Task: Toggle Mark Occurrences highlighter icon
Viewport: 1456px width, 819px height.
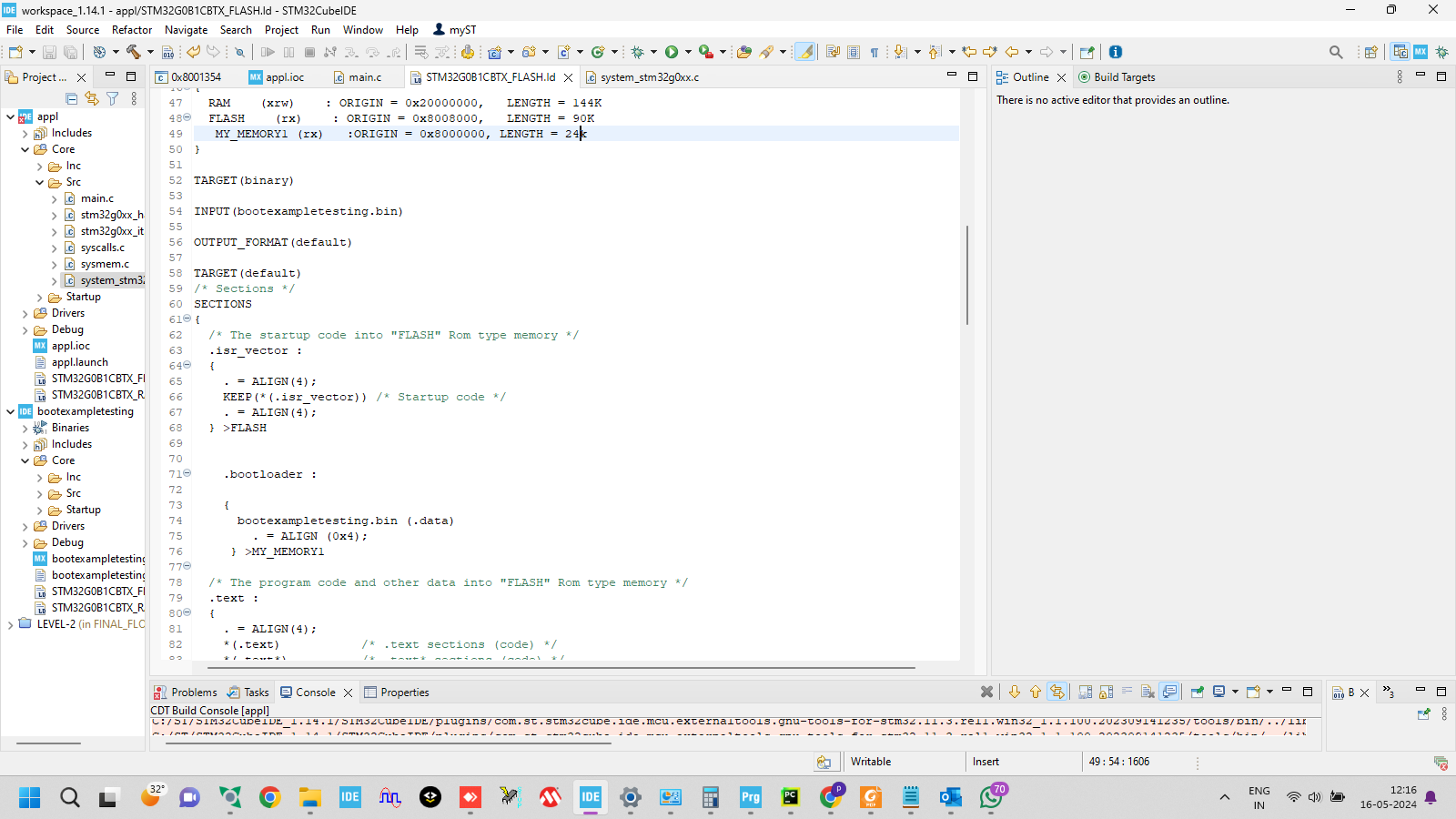Action: tap(804, 52)
